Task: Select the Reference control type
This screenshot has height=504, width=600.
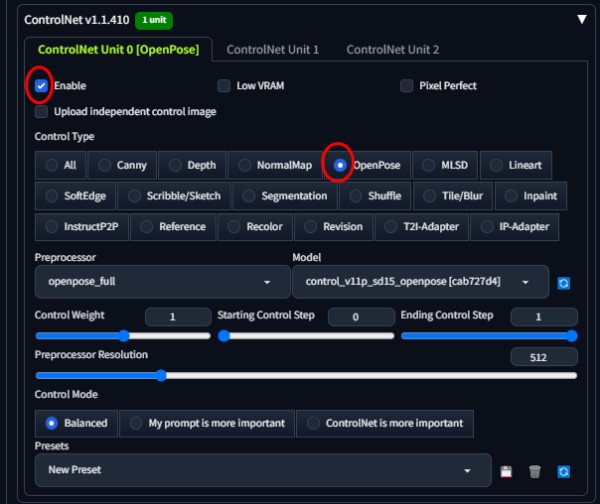Action: (x=173, y=227)
